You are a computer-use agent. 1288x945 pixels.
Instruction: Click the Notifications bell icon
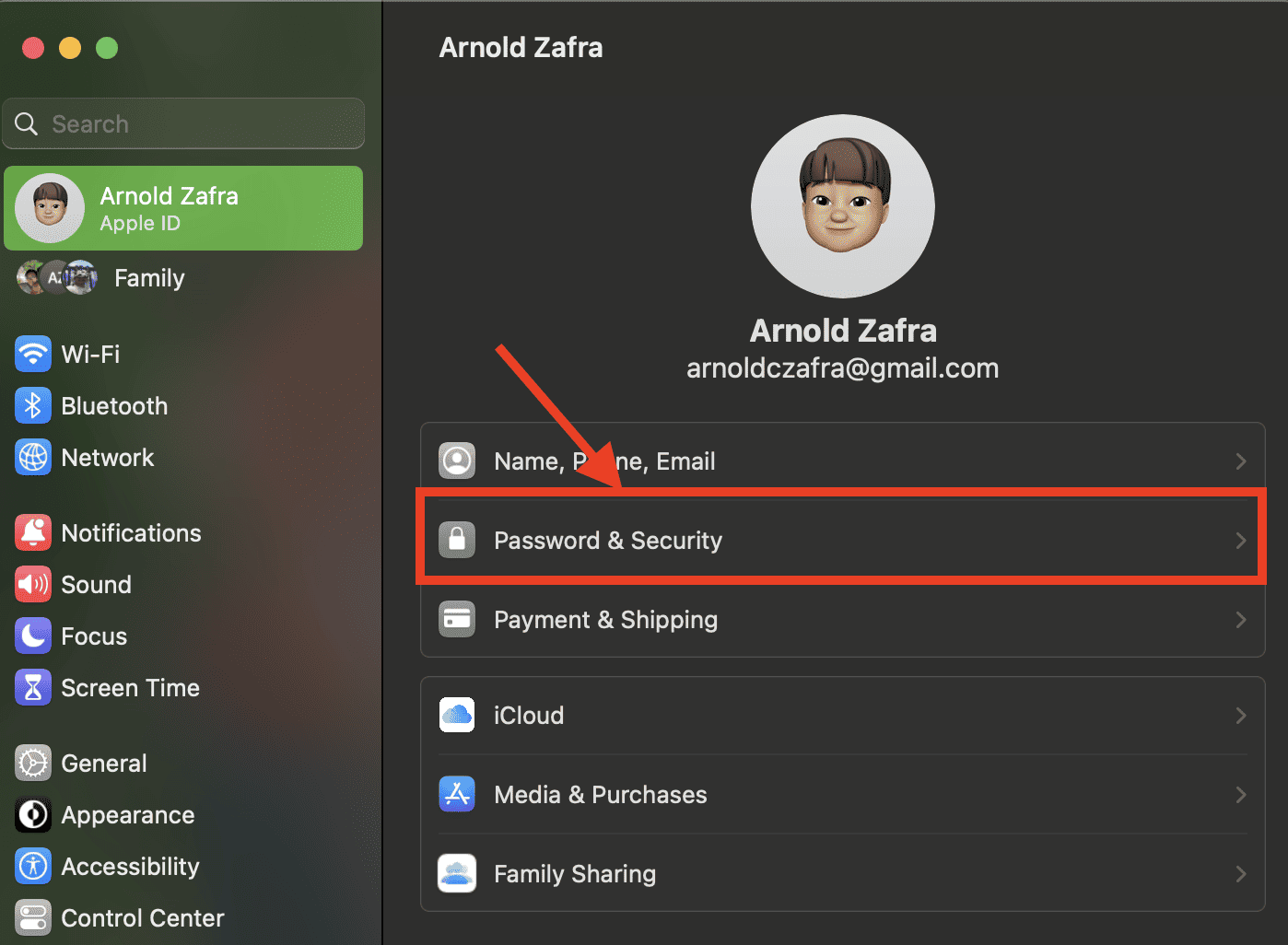[x=33, y=532]
